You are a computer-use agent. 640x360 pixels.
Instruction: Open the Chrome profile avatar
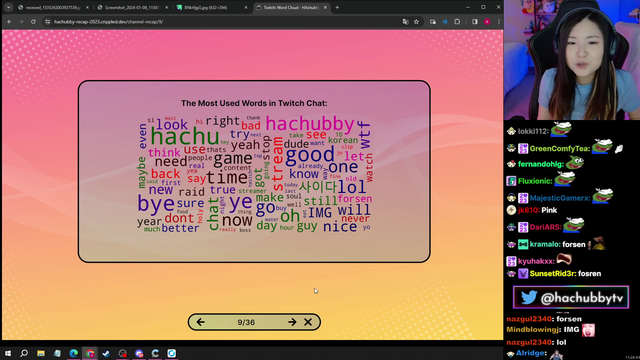[487, 22]
